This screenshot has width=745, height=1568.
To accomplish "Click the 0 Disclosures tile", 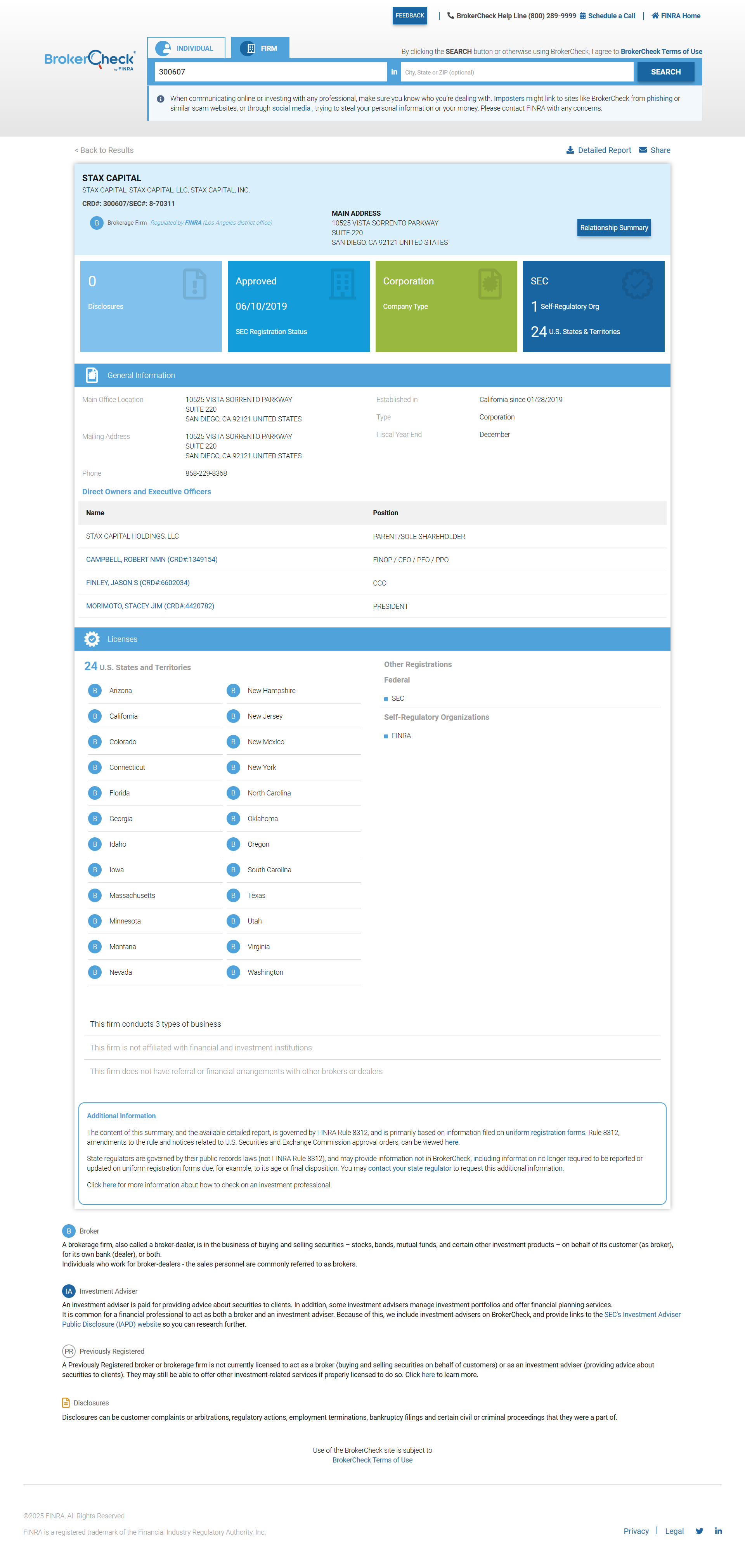I will click(x=151, y=306).
